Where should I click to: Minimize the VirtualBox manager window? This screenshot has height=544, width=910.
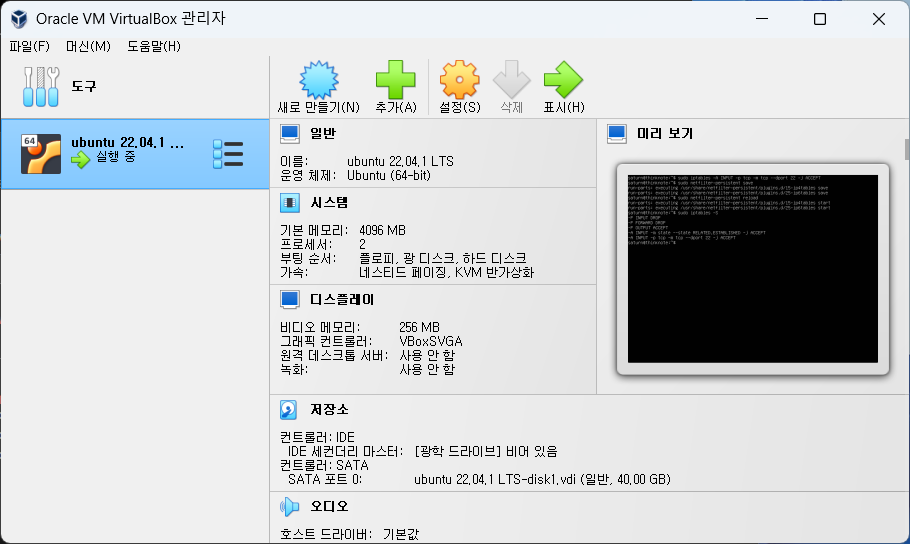pos(762,19)
